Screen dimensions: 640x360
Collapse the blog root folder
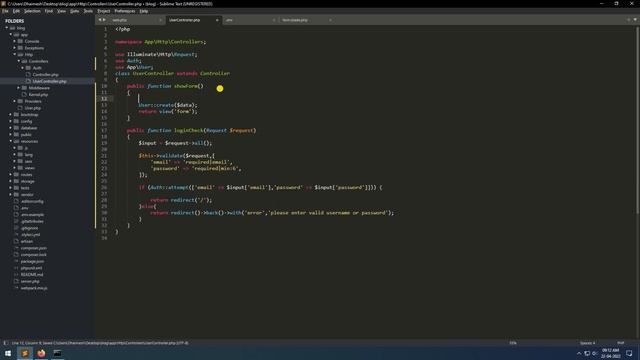(7, 28)
